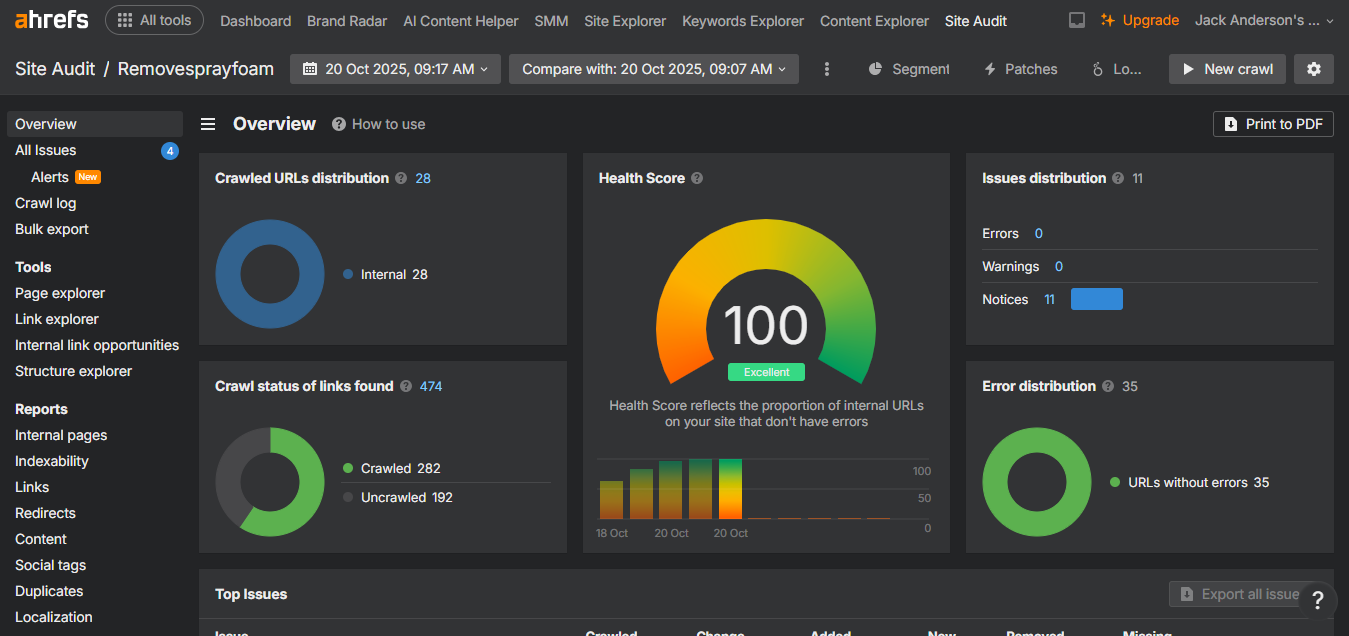The height and width of the screenshot is (636, 1349).
Task: Open Brand Radar tab
Action: (347, 21)
